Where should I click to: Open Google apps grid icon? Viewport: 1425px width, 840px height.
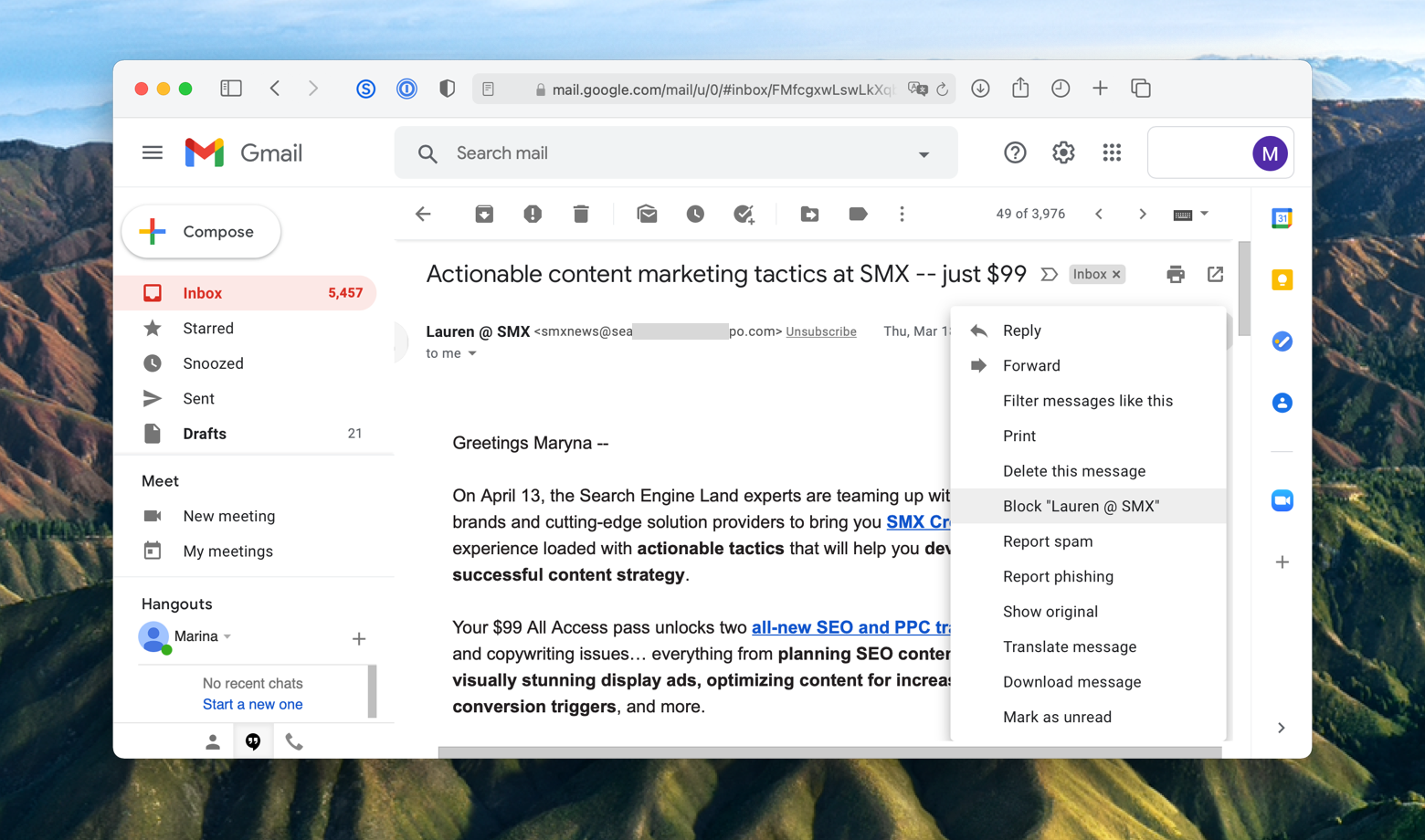tap(1112, 152)
